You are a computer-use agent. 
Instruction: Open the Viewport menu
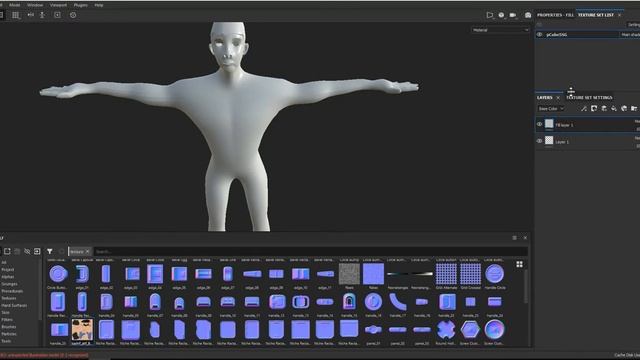tap(58, 5)
